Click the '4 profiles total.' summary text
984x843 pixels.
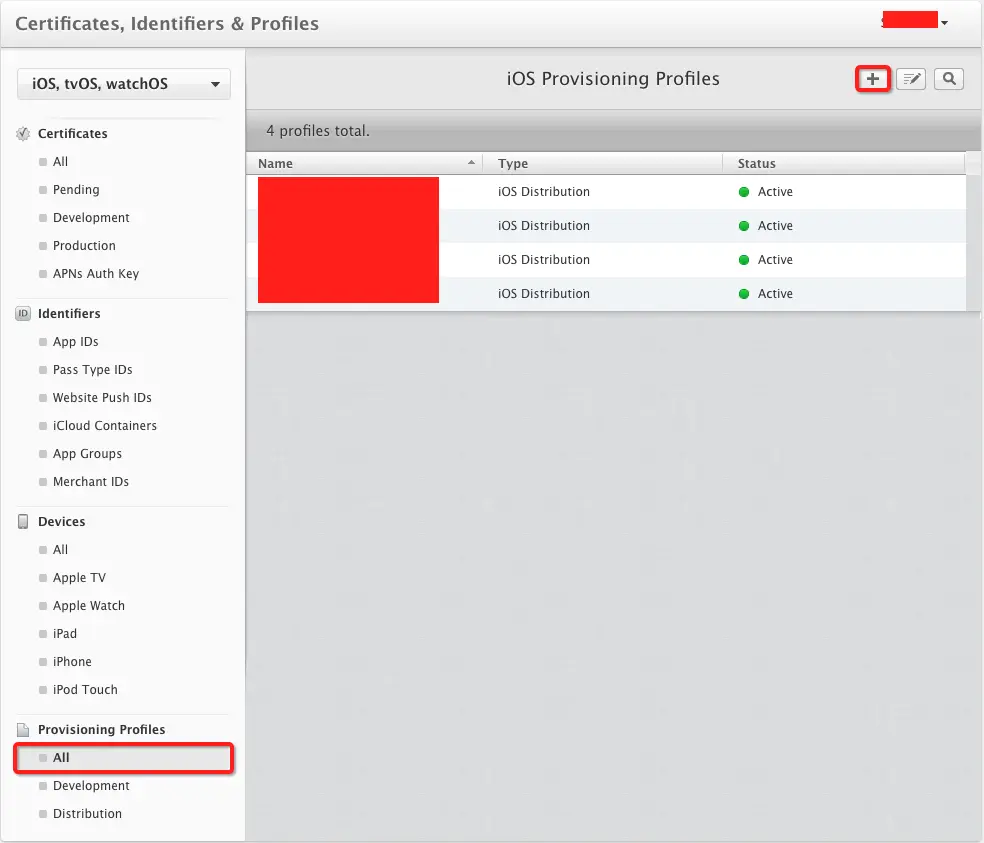tap(318, 131)
